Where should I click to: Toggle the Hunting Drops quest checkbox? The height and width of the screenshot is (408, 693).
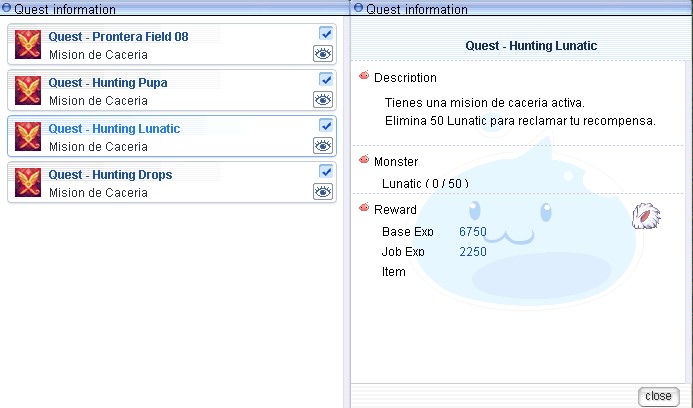coord(326,171)
